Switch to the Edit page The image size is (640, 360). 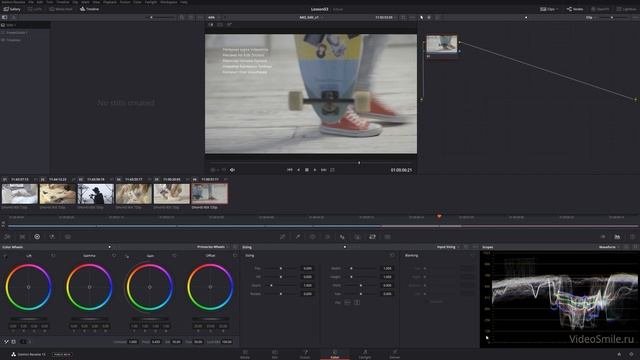click(275, 354)
